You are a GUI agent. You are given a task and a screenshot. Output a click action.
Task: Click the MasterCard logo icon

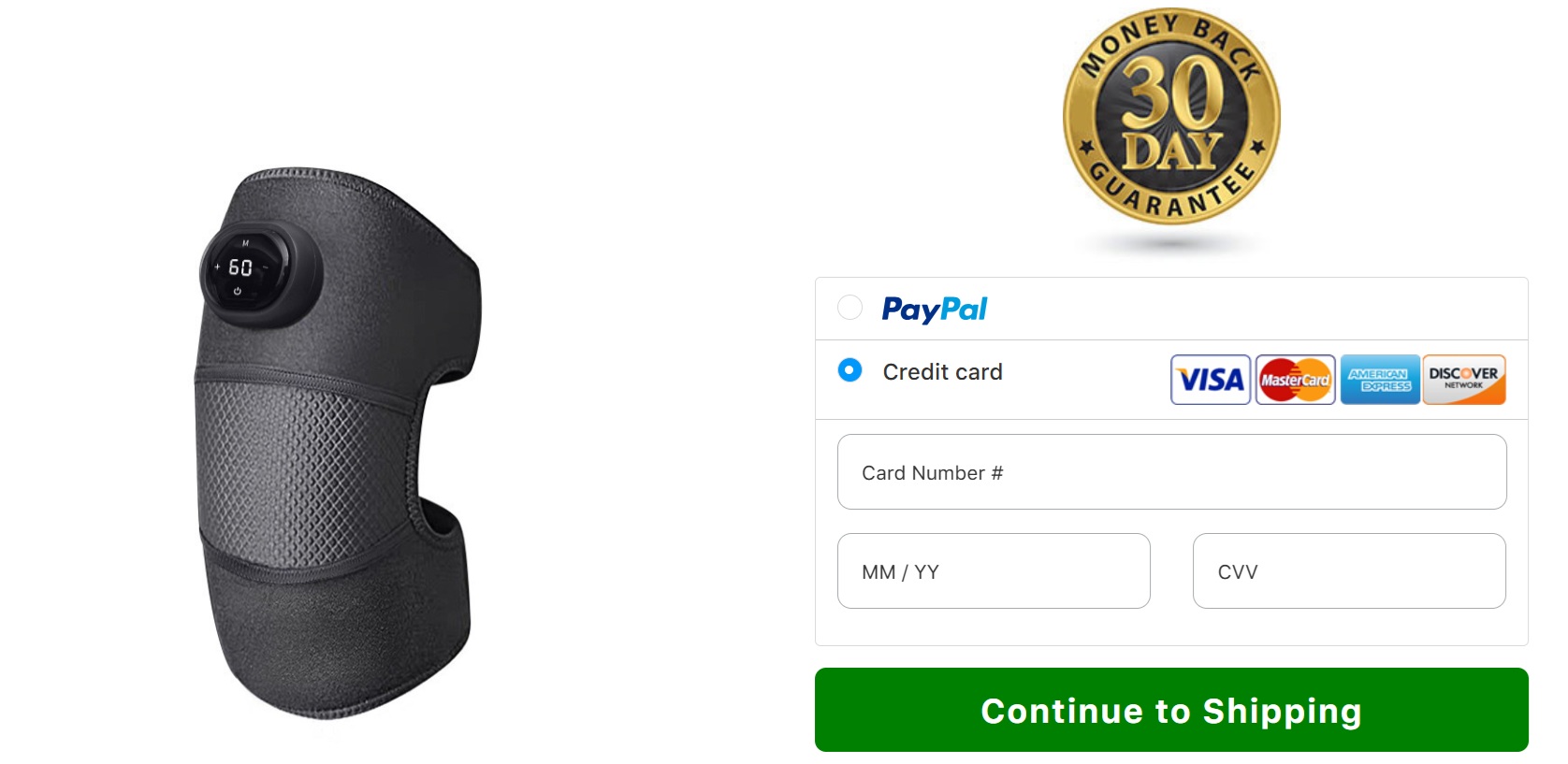1295,380
